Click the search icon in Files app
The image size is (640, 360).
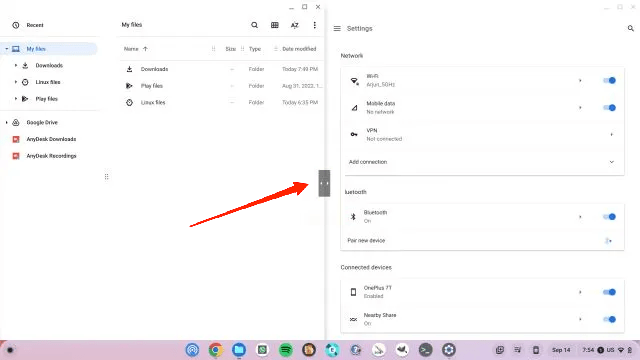tap(254, 25)
